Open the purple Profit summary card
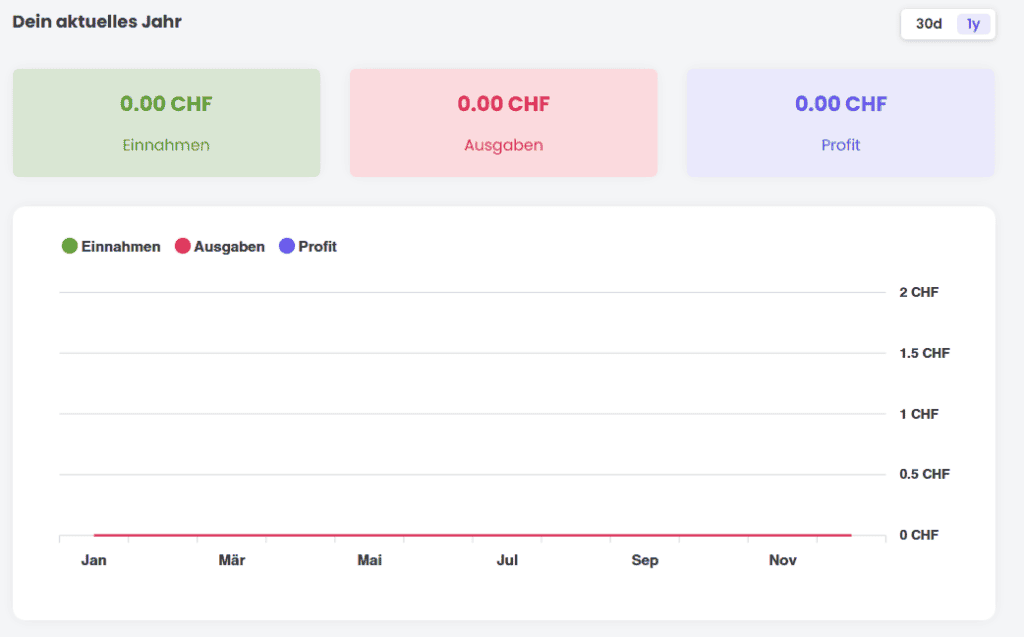 point(840,123)
